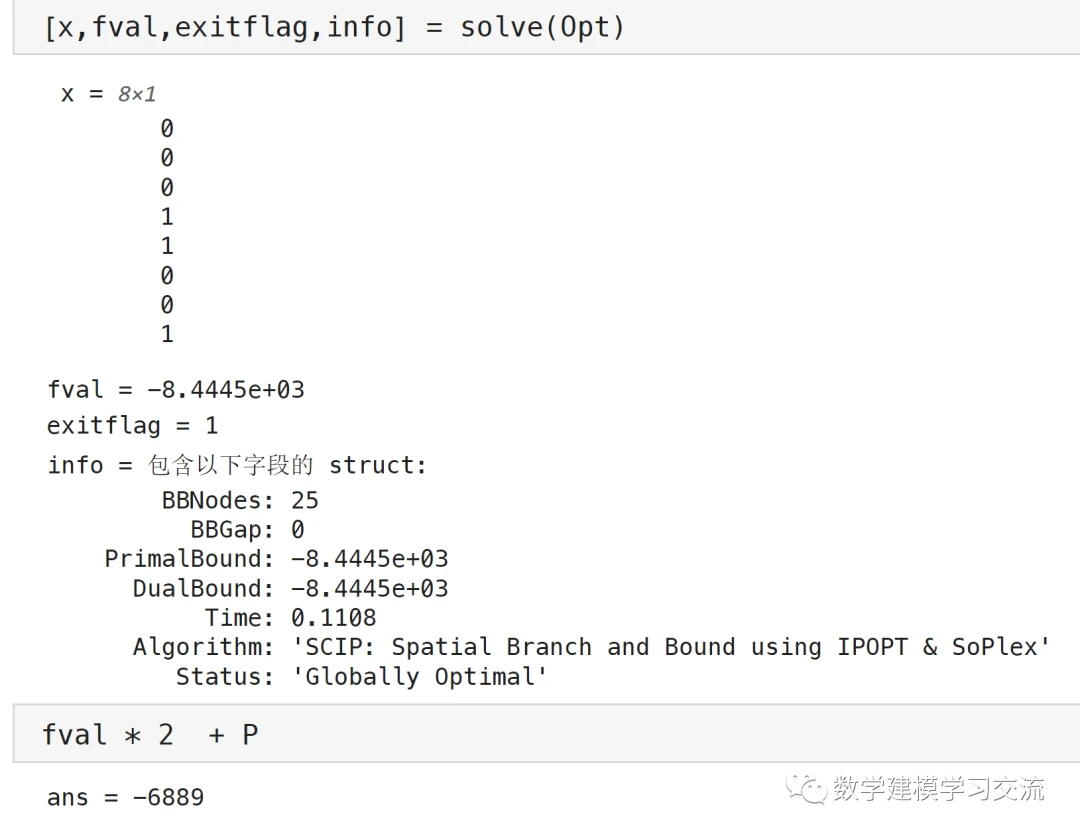
Task: Select the 8×1 size label beside x
Action: (x=137, y=94)
